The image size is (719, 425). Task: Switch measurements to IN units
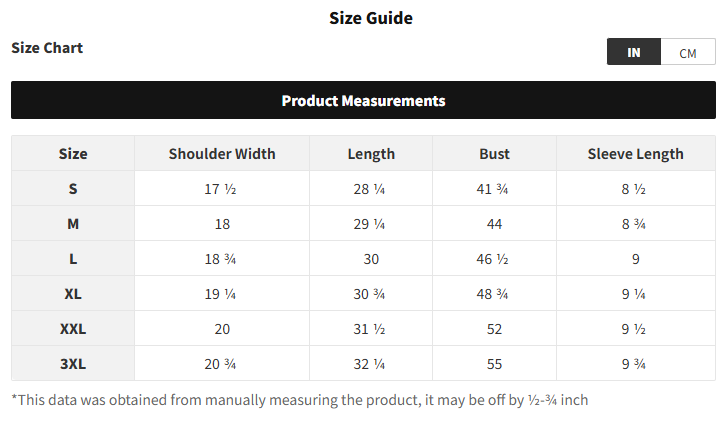pos(634,52)
